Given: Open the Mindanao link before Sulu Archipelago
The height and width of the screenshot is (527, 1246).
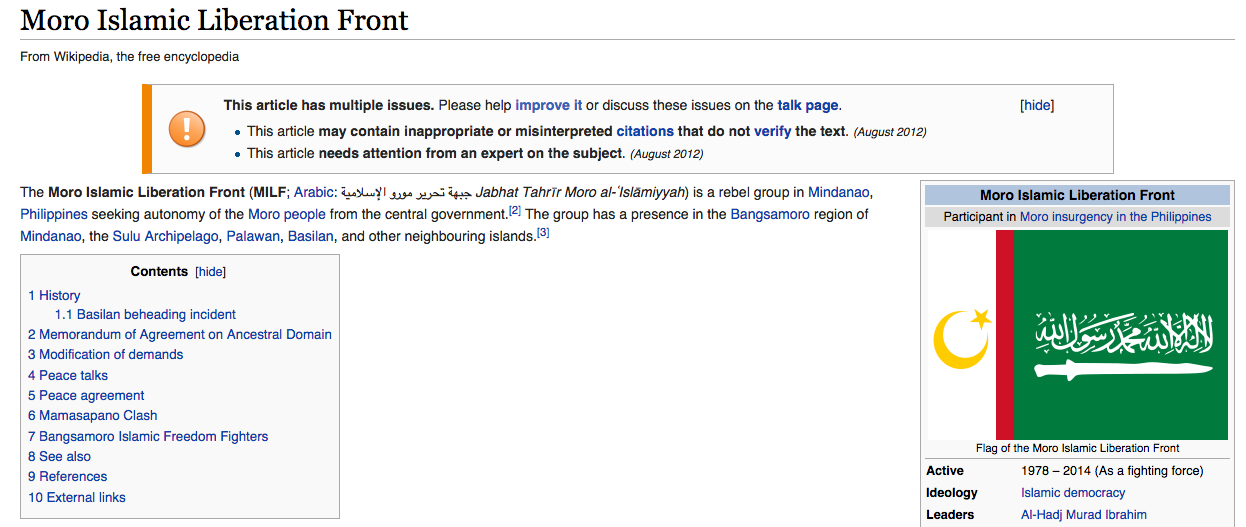Looking at the screenshot, I should 51,236.
